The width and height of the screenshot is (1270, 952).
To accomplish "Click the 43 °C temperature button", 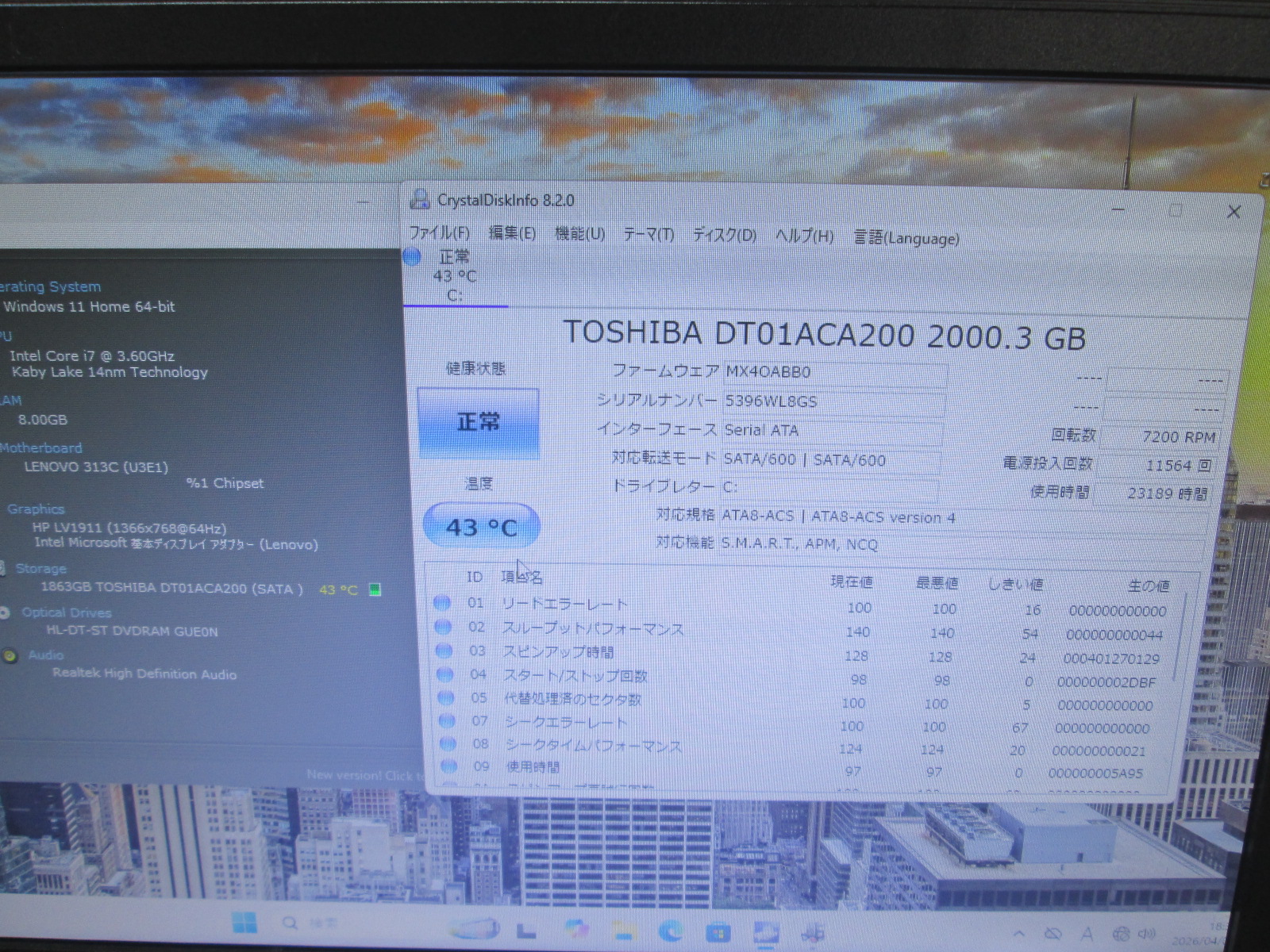I will click(x=481, y=527).
